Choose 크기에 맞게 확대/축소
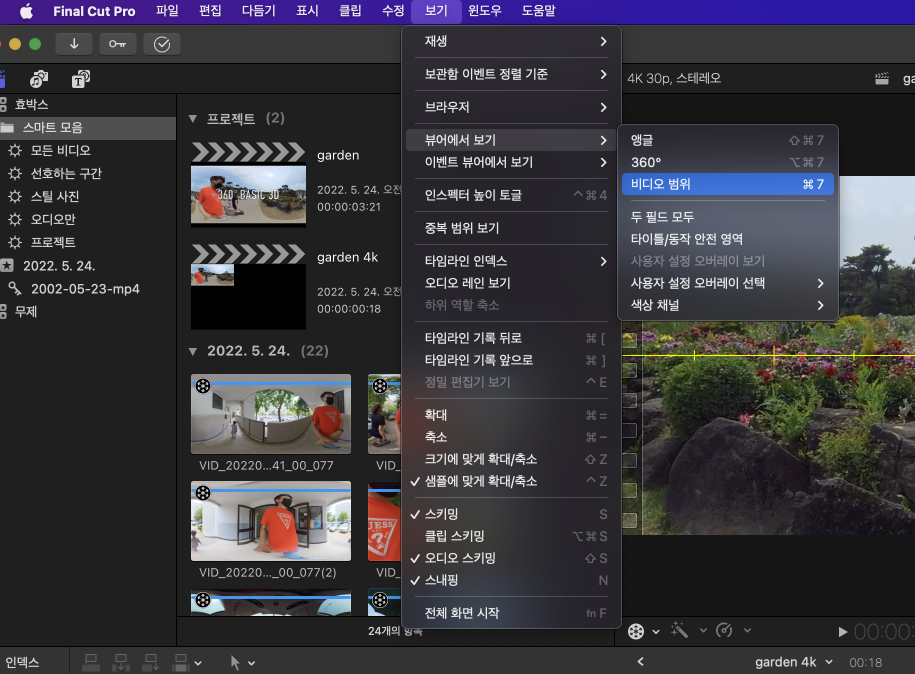The height and width of the screenshot is (674, 915). (511, 459)
